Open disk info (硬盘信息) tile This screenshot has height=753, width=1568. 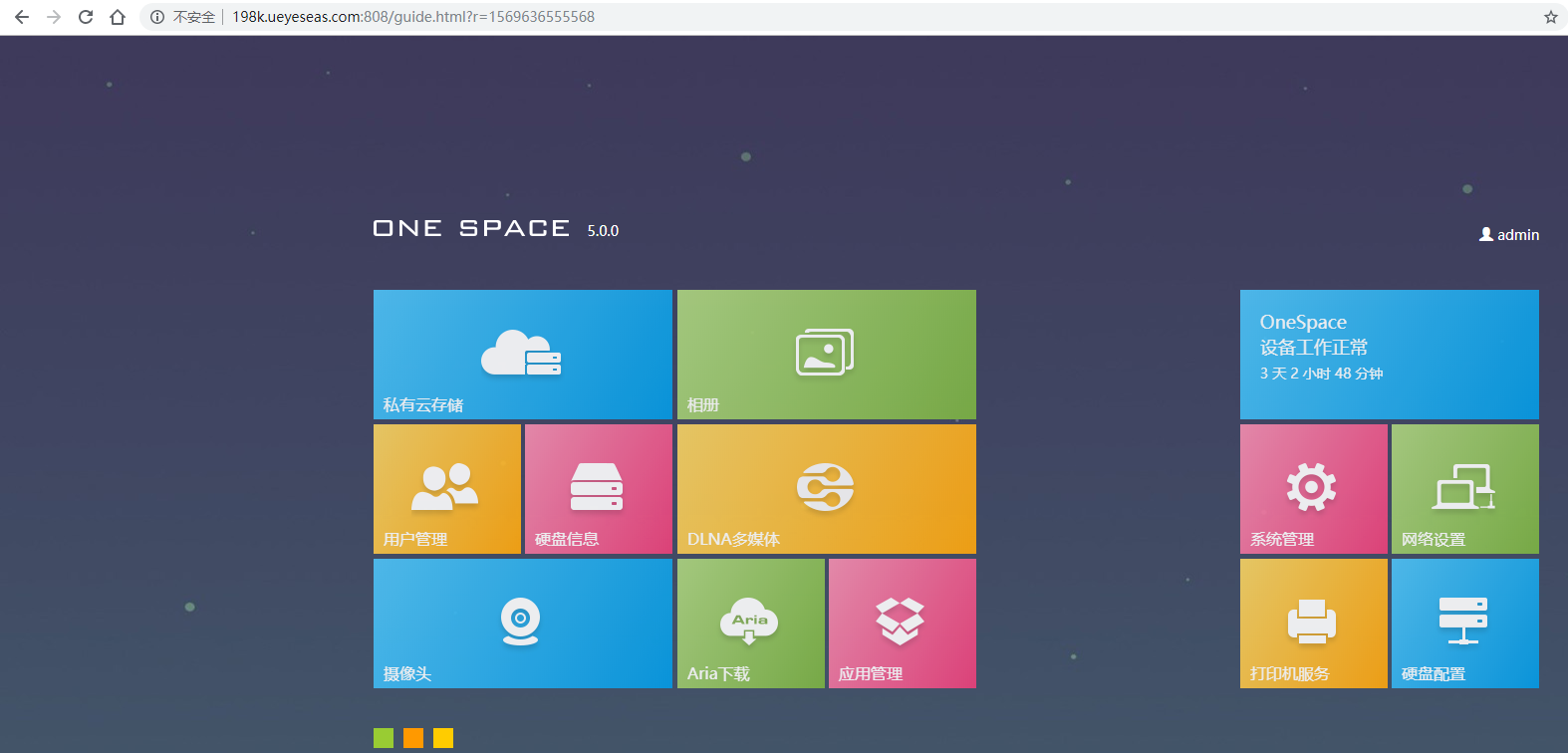click(x=598, y=489)
